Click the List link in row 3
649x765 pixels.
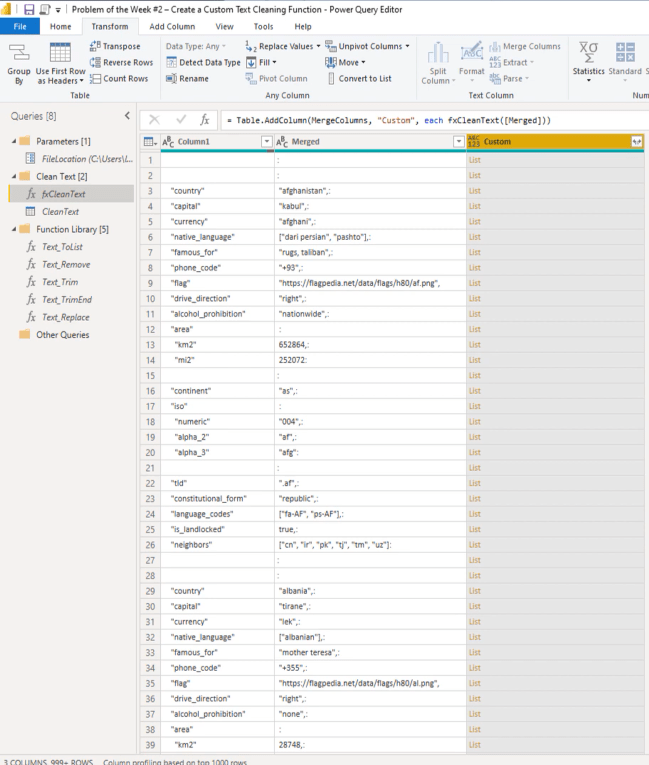coord(475,191)
